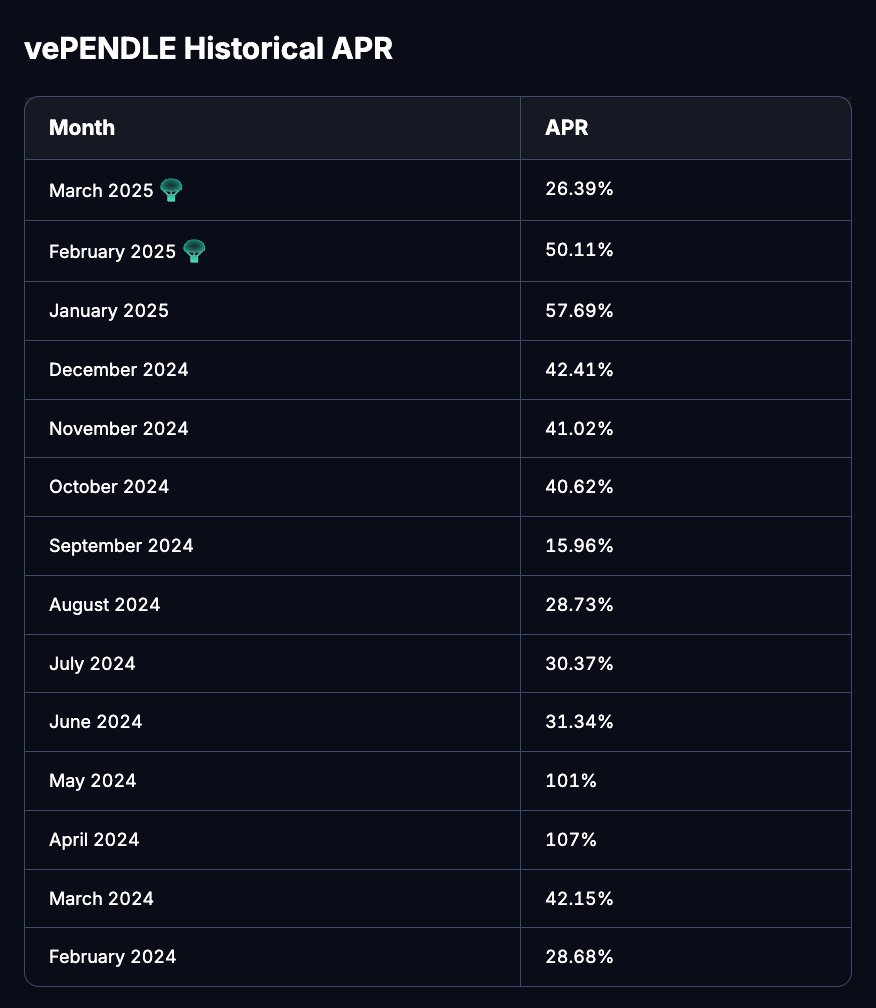Select the March 2025 month cell

point(101,190)
